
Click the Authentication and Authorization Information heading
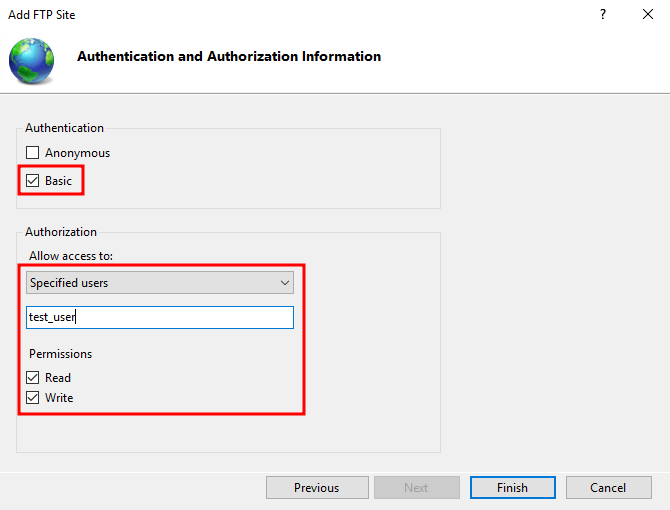tap(229, 56)
